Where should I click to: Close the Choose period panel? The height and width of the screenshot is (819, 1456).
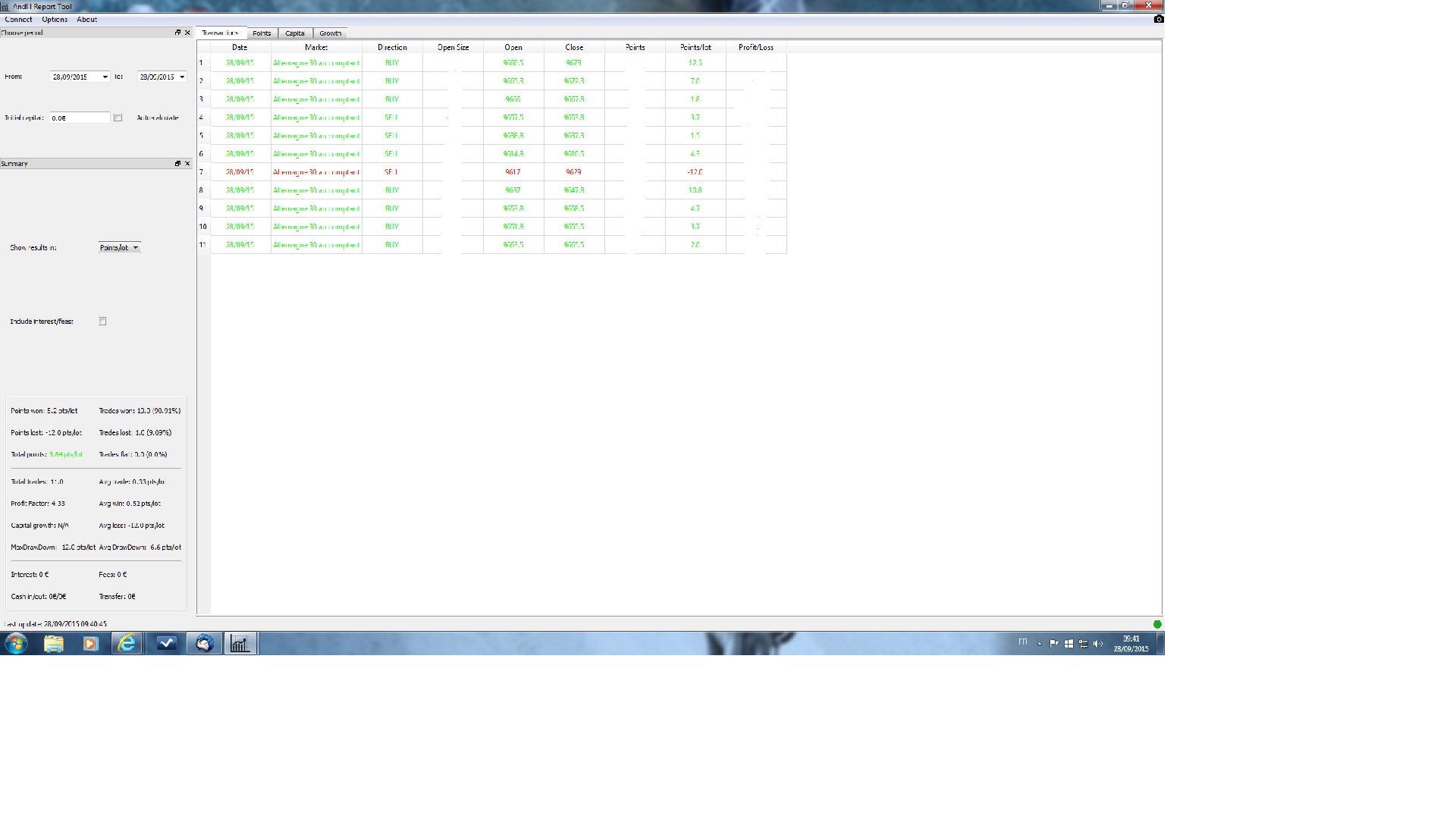point(187,33)
